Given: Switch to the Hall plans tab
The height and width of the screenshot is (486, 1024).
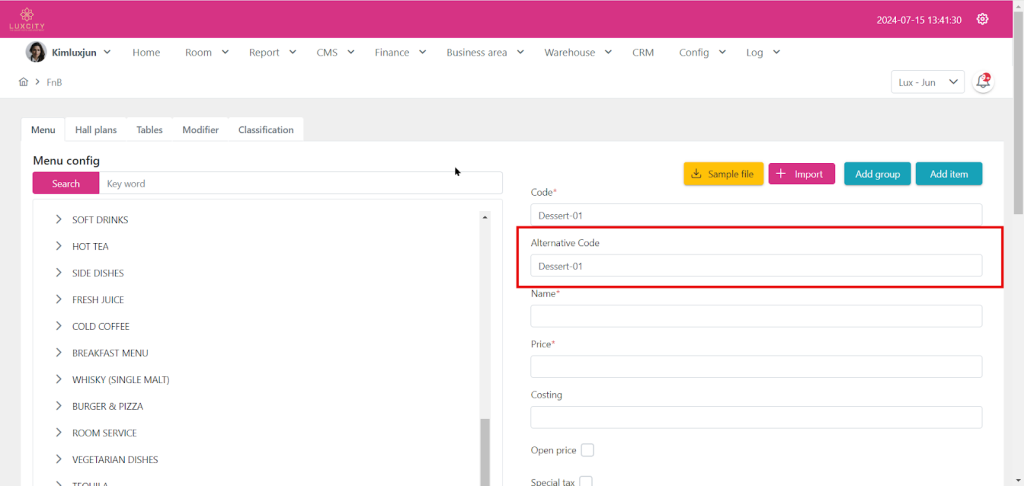Looking at the screenshot, I should 96,130.
